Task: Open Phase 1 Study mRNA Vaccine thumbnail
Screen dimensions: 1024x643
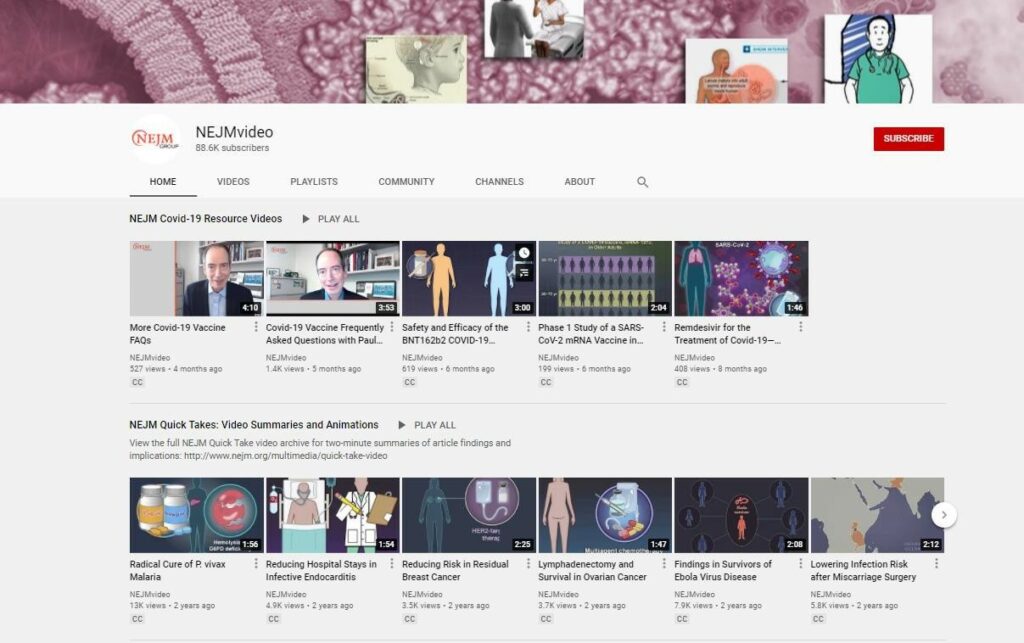Action: tap(605, 279)
